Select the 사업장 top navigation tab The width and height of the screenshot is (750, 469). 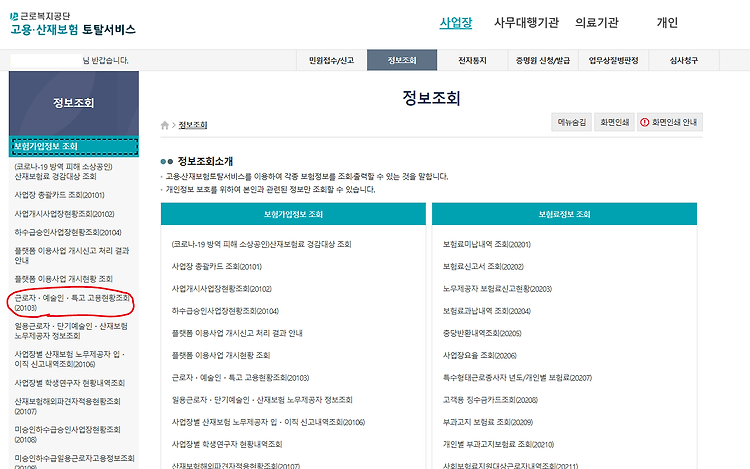click(456, 22)
